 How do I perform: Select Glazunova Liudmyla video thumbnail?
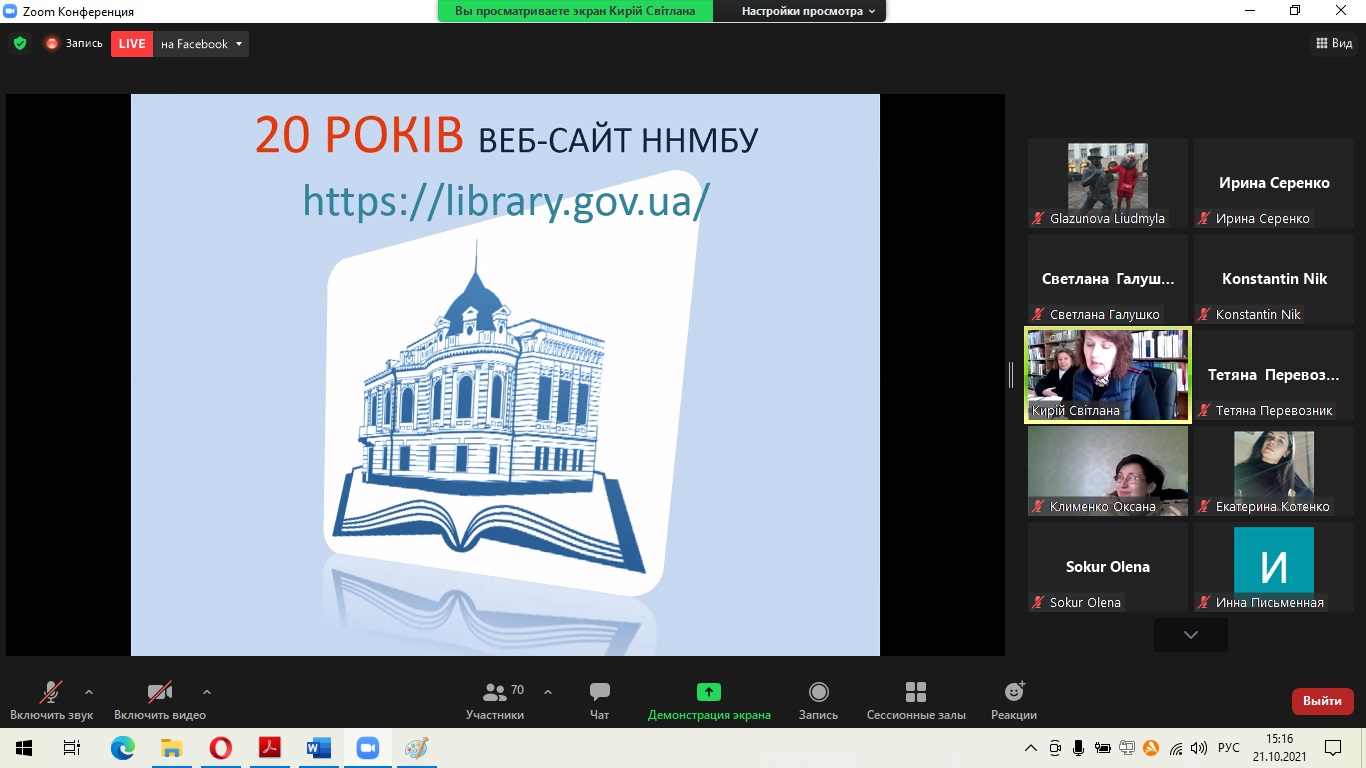(1108, 183)
